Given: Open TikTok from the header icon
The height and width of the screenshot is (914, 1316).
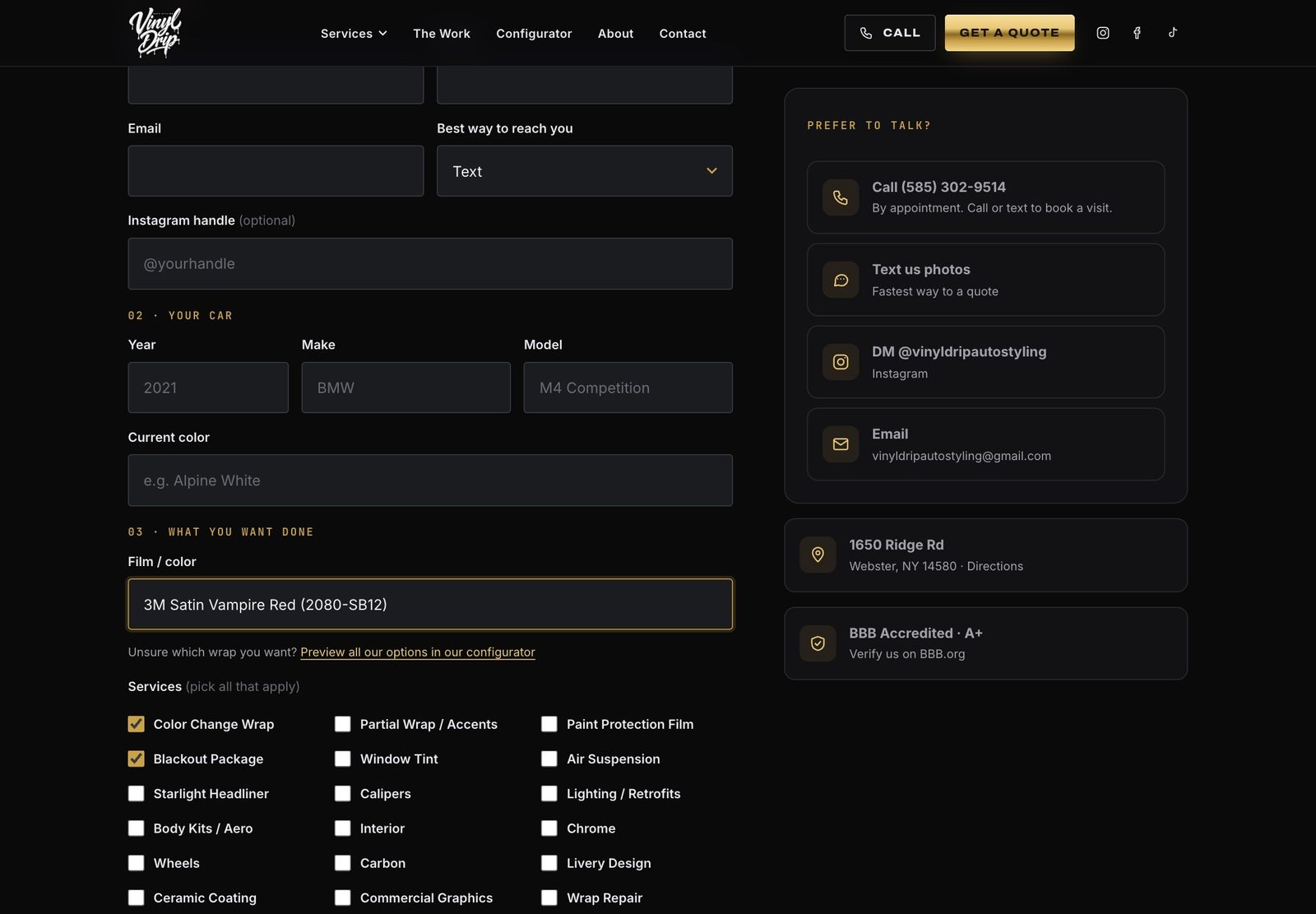Looking at the screenshot, I should (x=1173, y=33).
